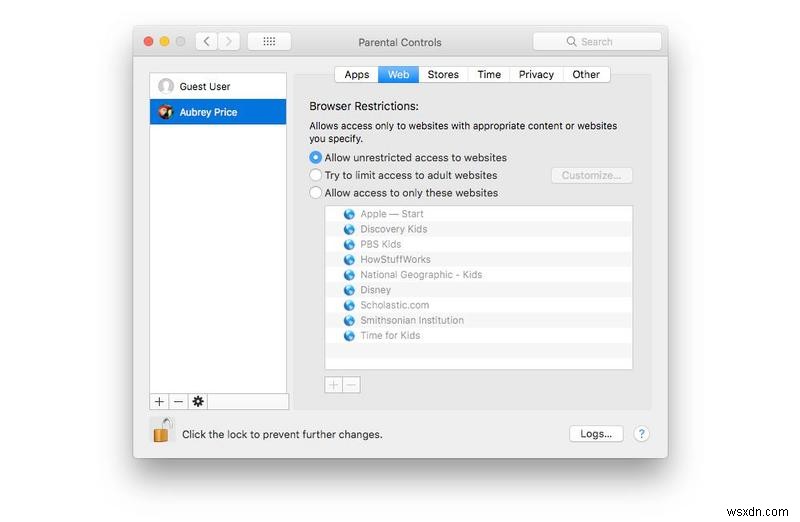
Task: Close the Parental Controls window
Action: click(x=148, y=41)
